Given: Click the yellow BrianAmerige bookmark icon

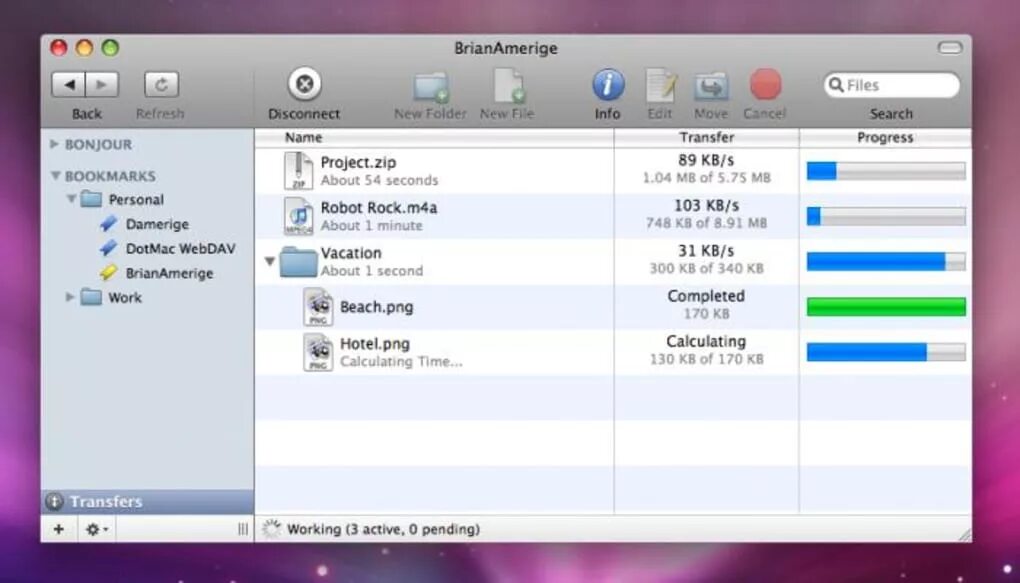Looking at the screenshot, I should coord(109,273).
